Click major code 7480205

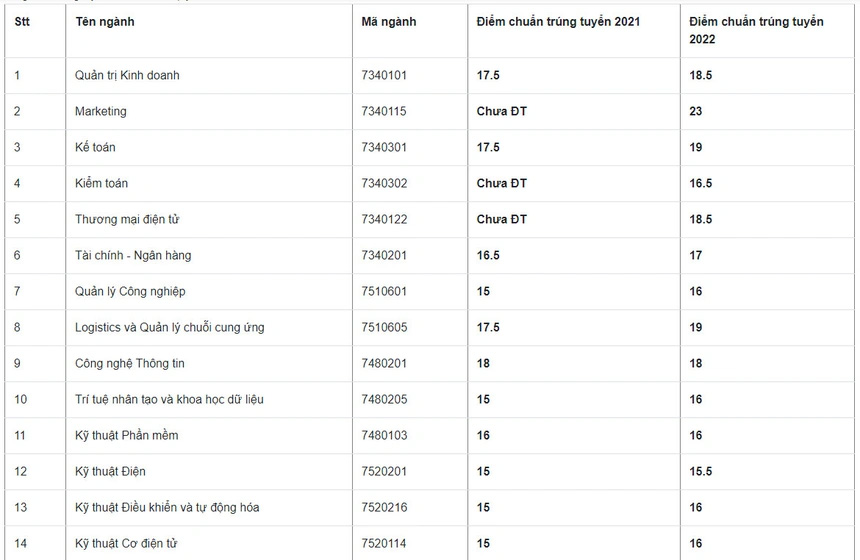384,399
